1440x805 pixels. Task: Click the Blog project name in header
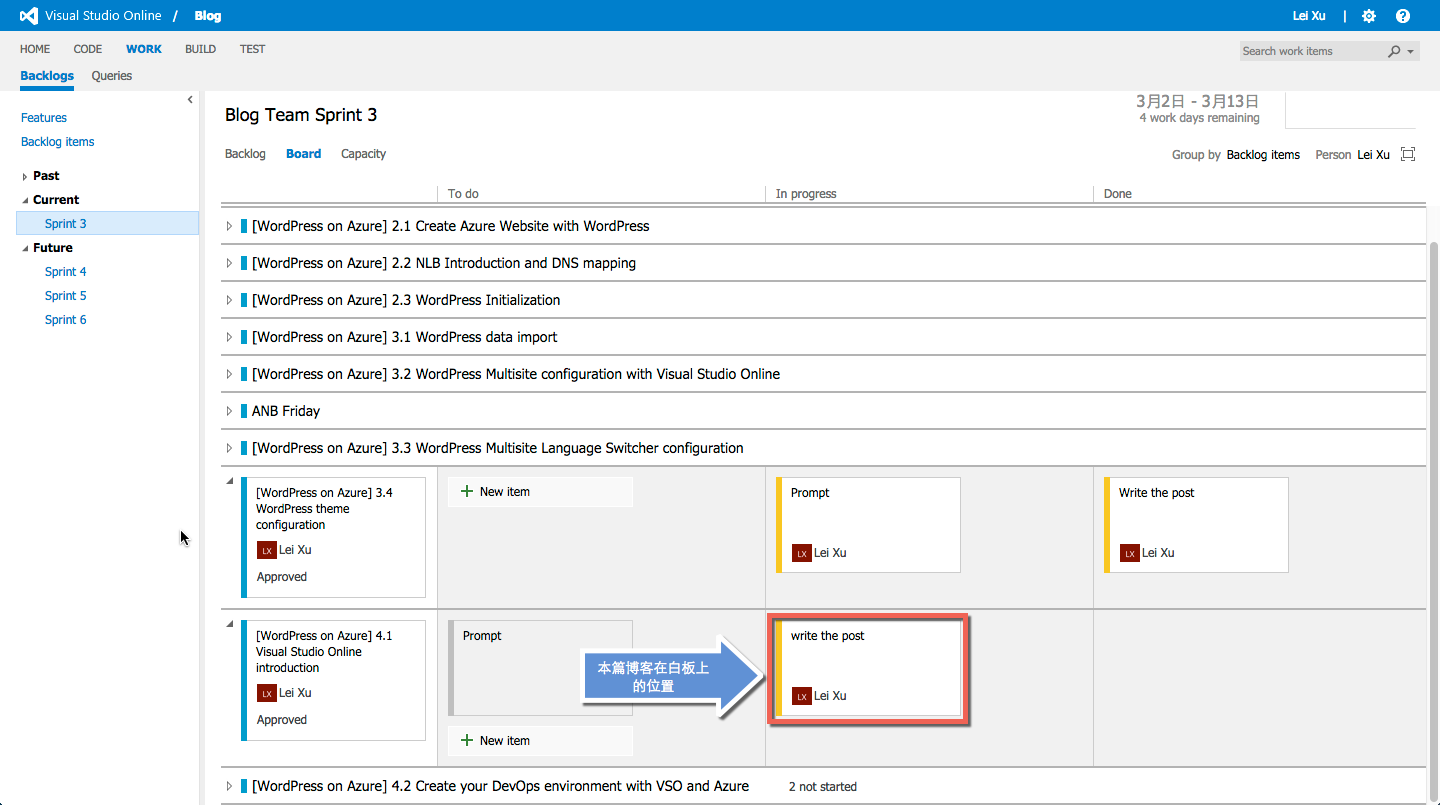[x=208, y=16]
